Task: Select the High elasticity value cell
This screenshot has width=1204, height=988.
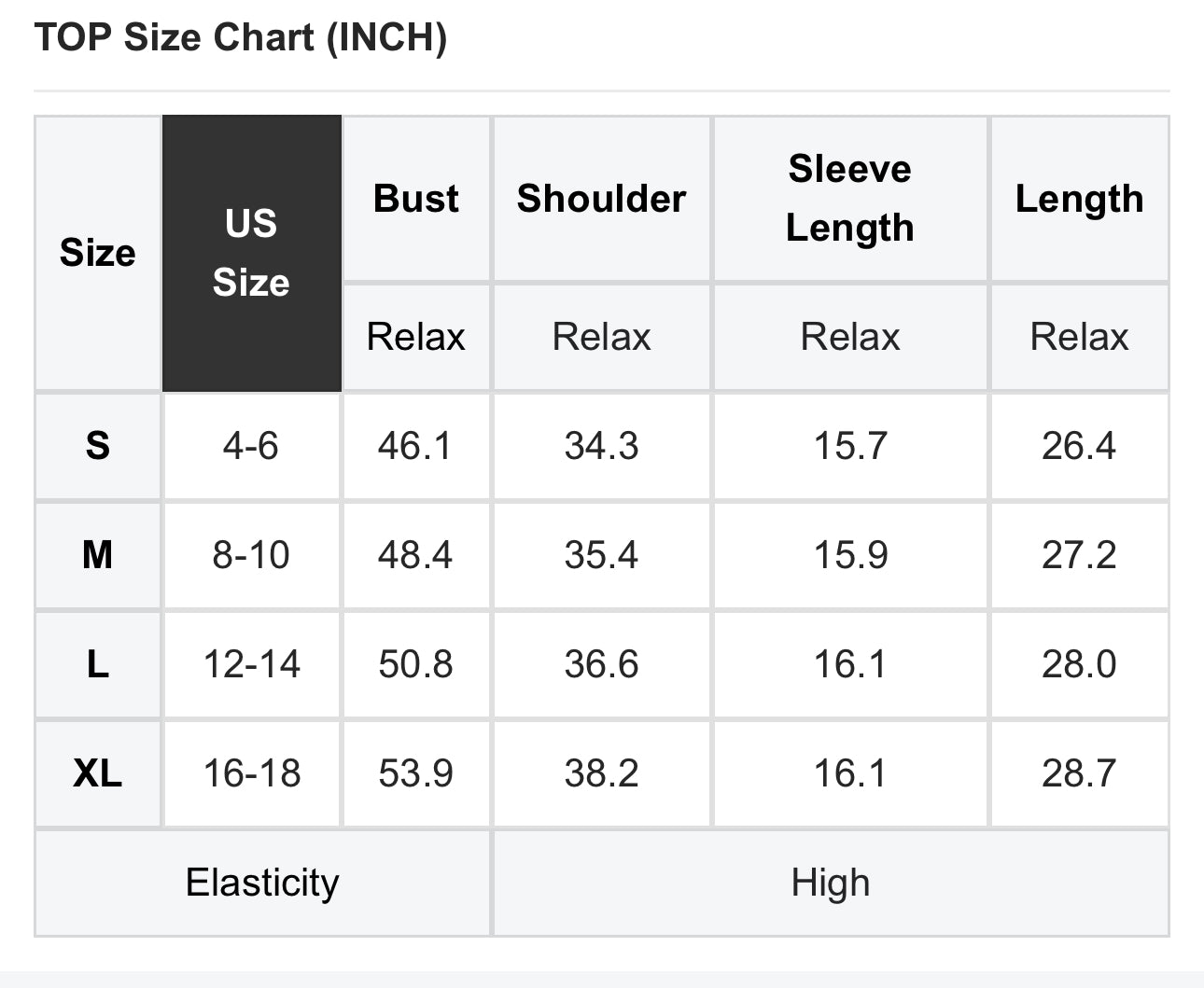Action: click(x=830, y=883)
